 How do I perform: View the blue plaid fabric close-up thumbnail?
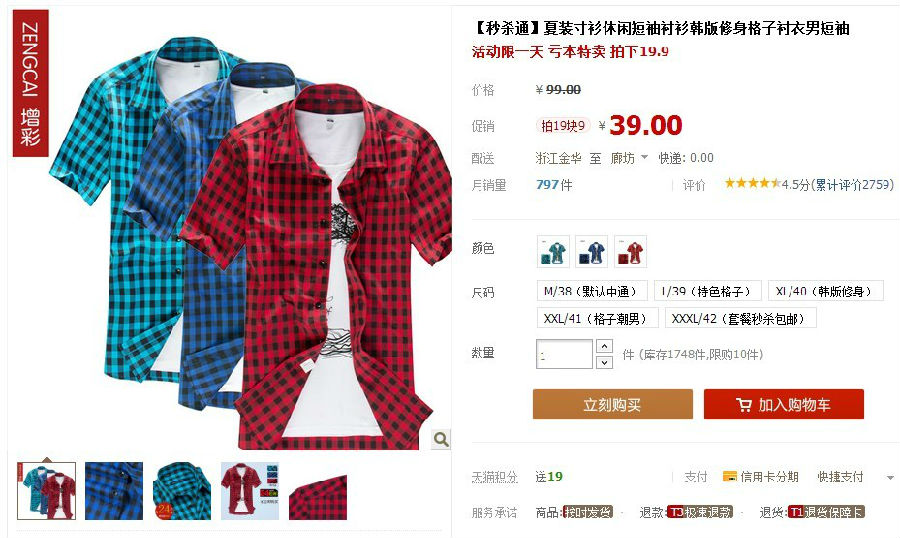[x=114, y=491]
